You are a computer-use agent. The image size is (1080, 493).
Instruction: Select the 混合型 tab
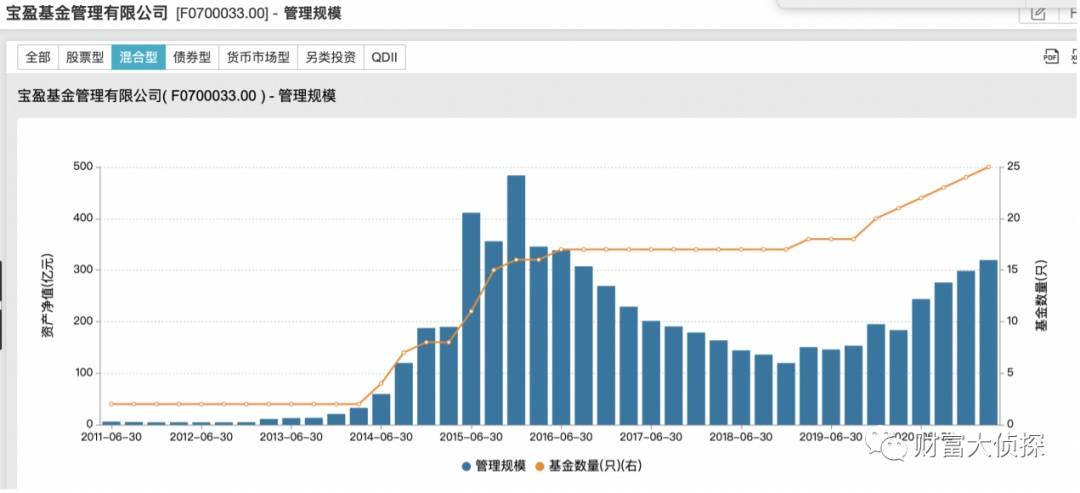tap(138, 57)
